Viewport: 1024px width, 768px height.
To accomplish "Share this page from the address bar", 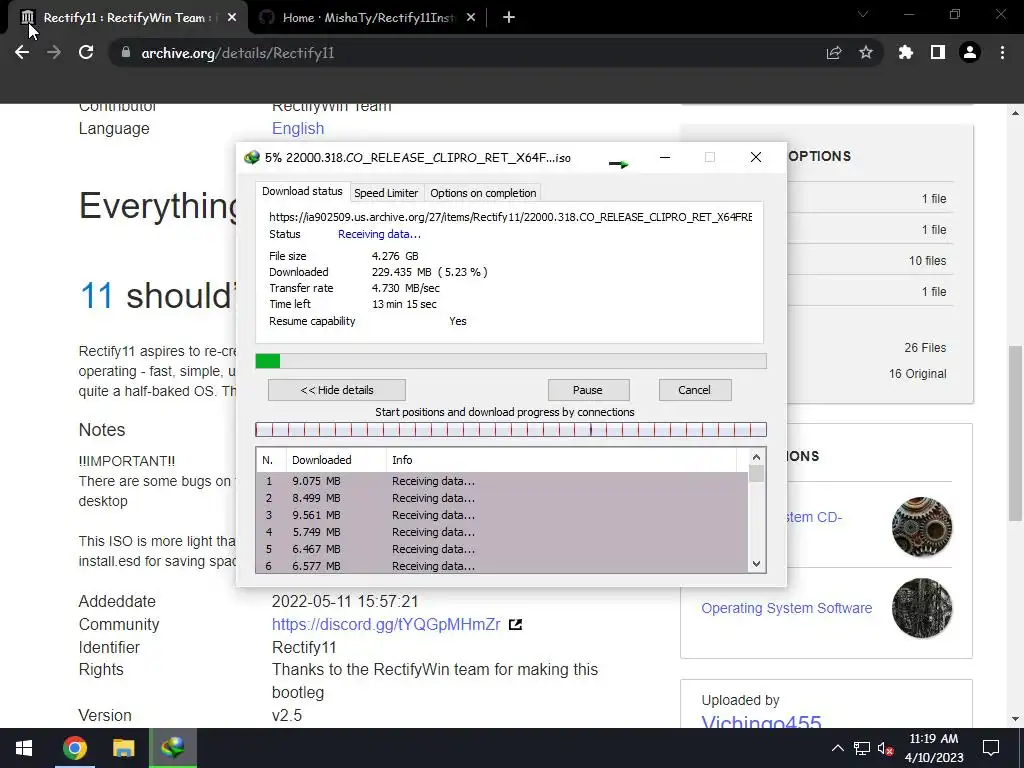I will (834, 53).
